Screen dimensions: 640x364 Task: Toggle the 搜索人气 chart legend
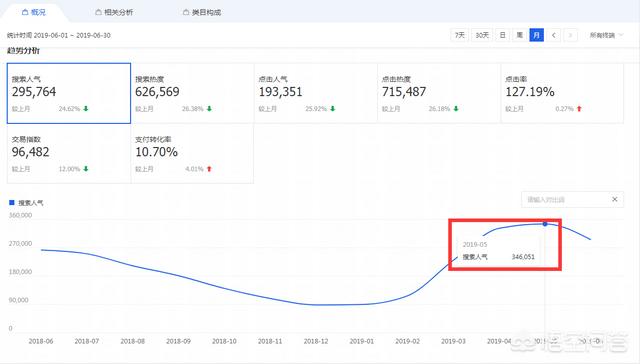pyautogui.click(x=26, y=203)
